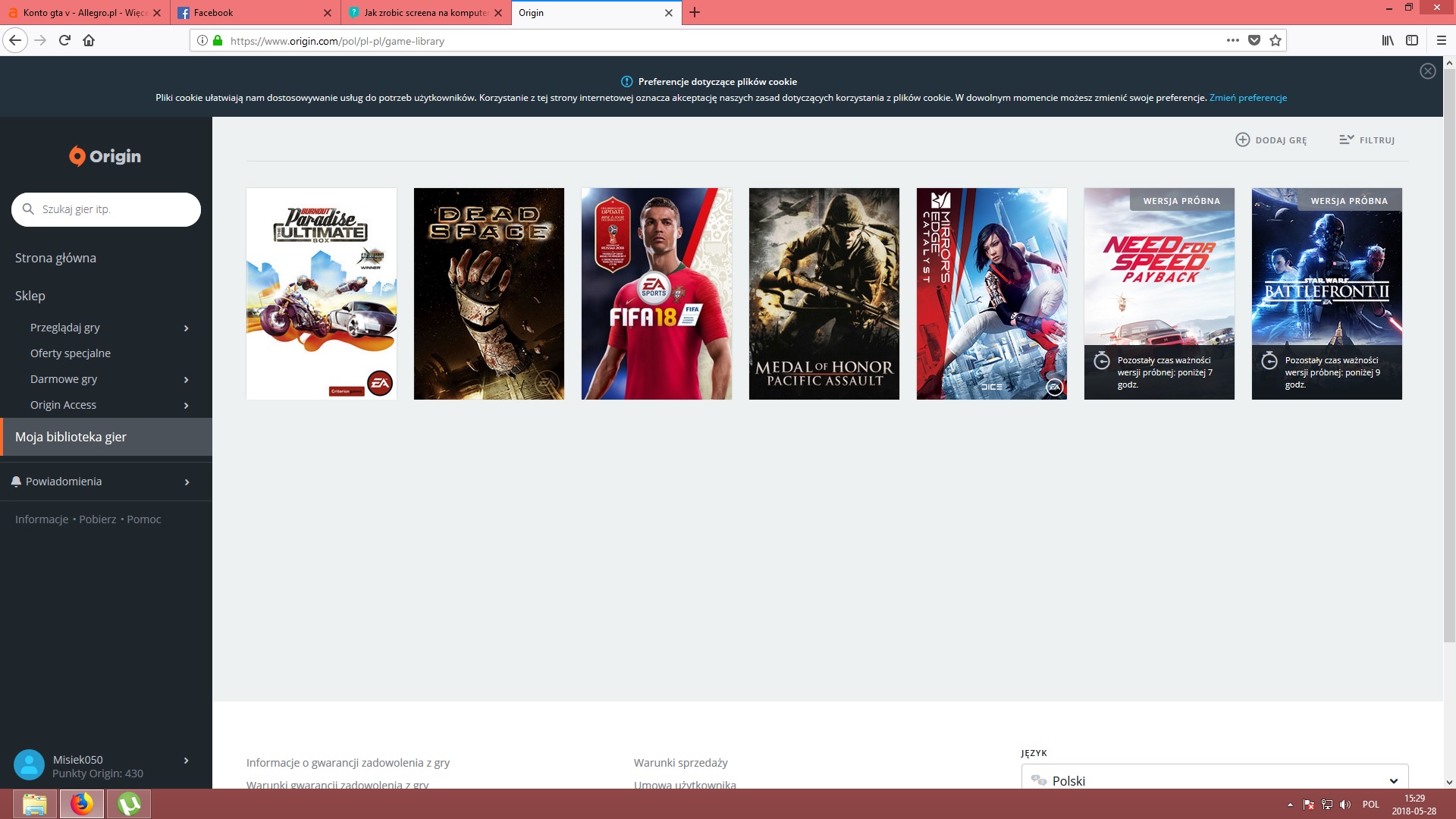Click the Pocket save icon
Screen dimensions: 1456x819
1254,41
